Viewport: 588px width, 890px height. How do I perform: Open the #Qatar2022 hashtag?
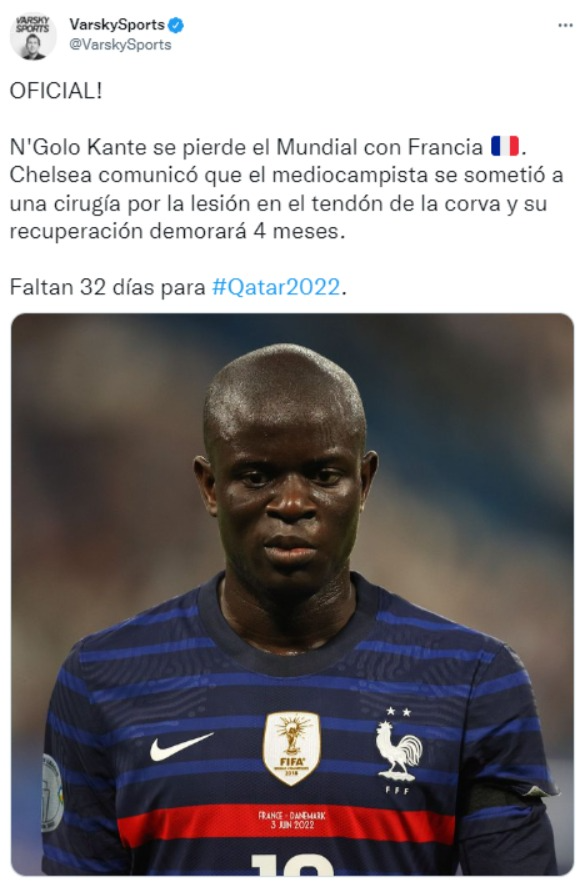point(276,287)
